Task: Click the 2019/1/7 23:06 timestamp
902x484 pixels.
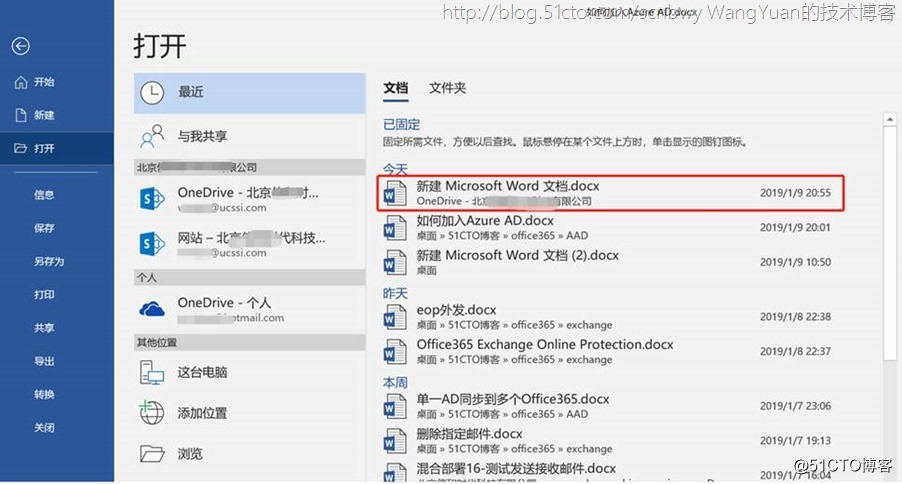Action: click(795, 406)
